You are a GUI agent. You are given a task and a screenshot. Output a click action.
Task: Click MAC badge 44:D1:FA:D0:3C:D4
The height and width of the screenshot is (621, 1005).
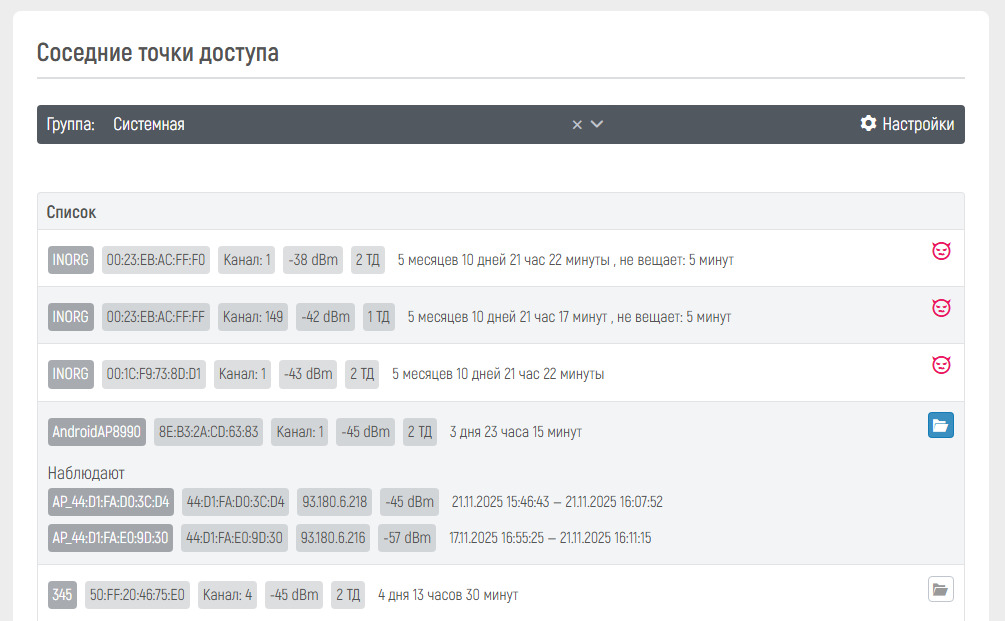[x=235, y=502]
